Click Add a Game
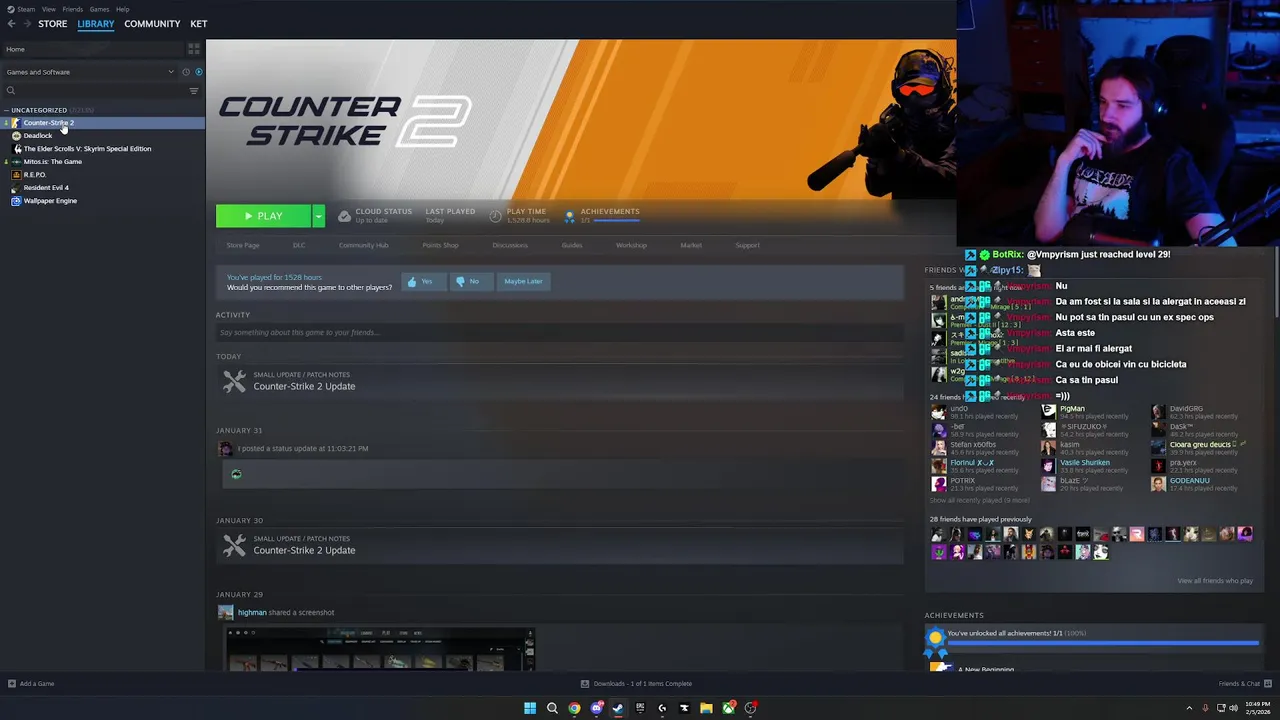The image size is (1280, 720). point(31,684)
